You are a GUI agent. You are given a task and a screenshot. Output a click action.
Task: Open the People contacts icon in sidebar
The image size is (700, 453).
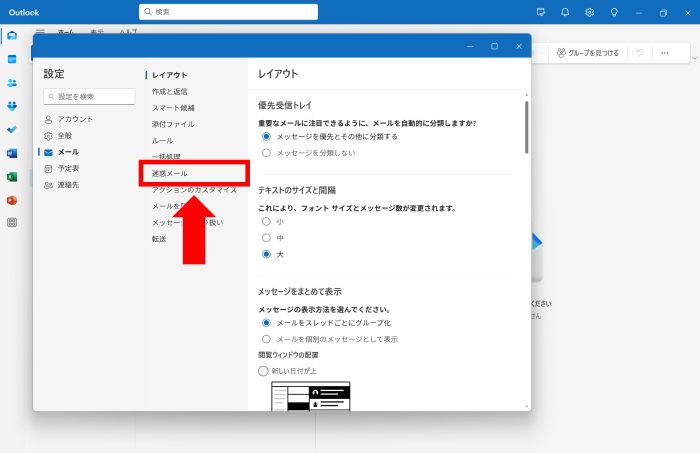click(12, 82)
